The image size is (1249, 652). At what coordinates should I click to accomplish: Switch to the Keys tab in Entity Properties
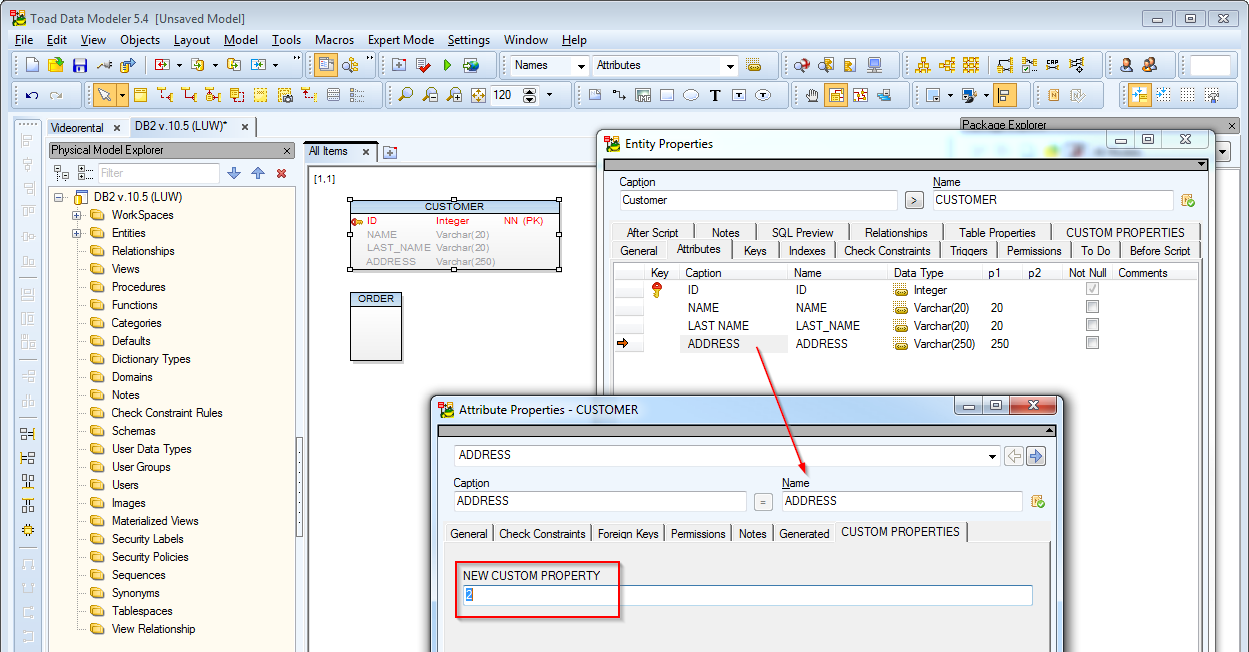755,251
